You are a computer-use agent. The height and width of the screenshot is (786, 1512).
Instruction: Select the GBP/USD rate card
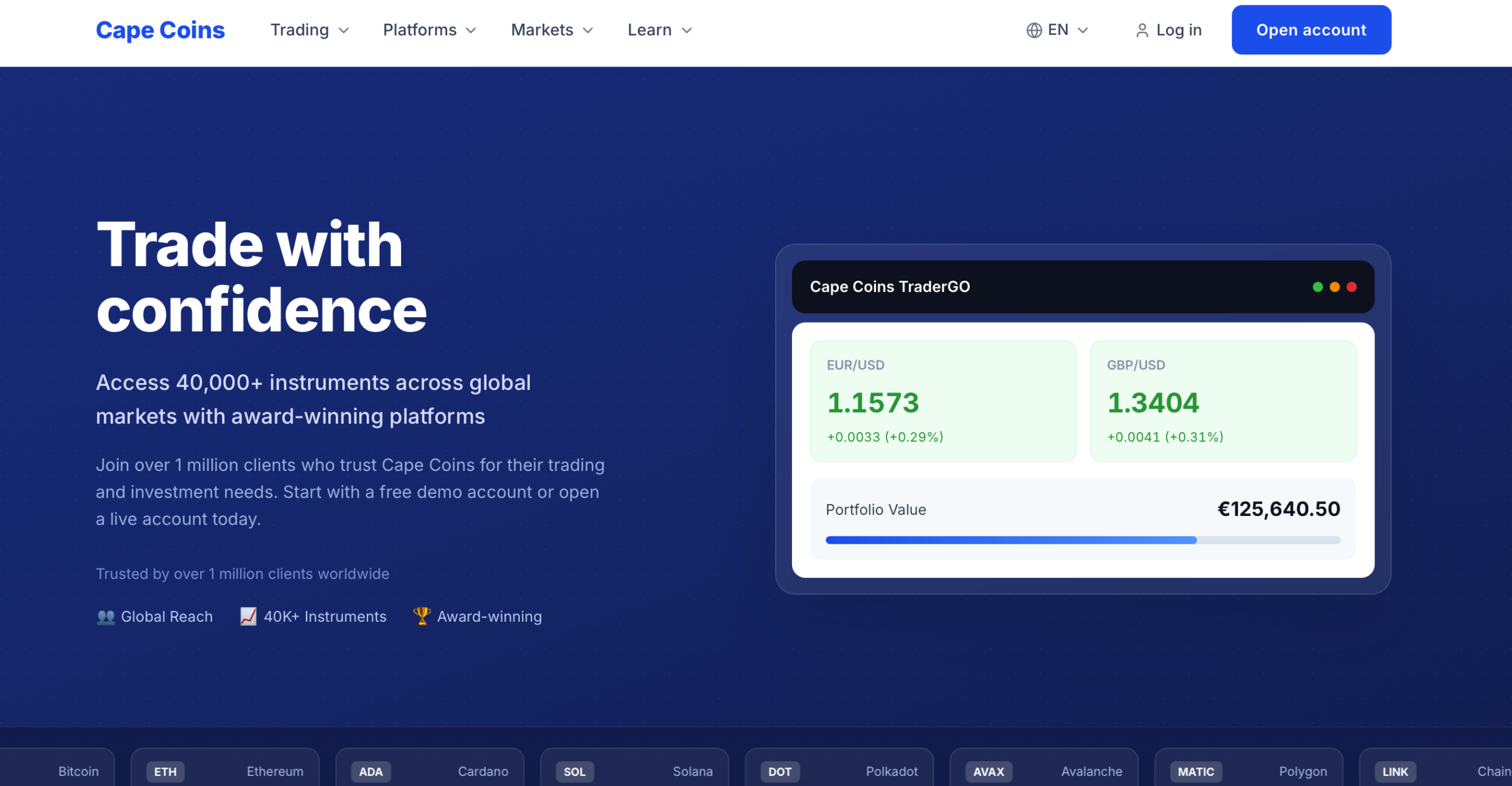(1223, 401)
